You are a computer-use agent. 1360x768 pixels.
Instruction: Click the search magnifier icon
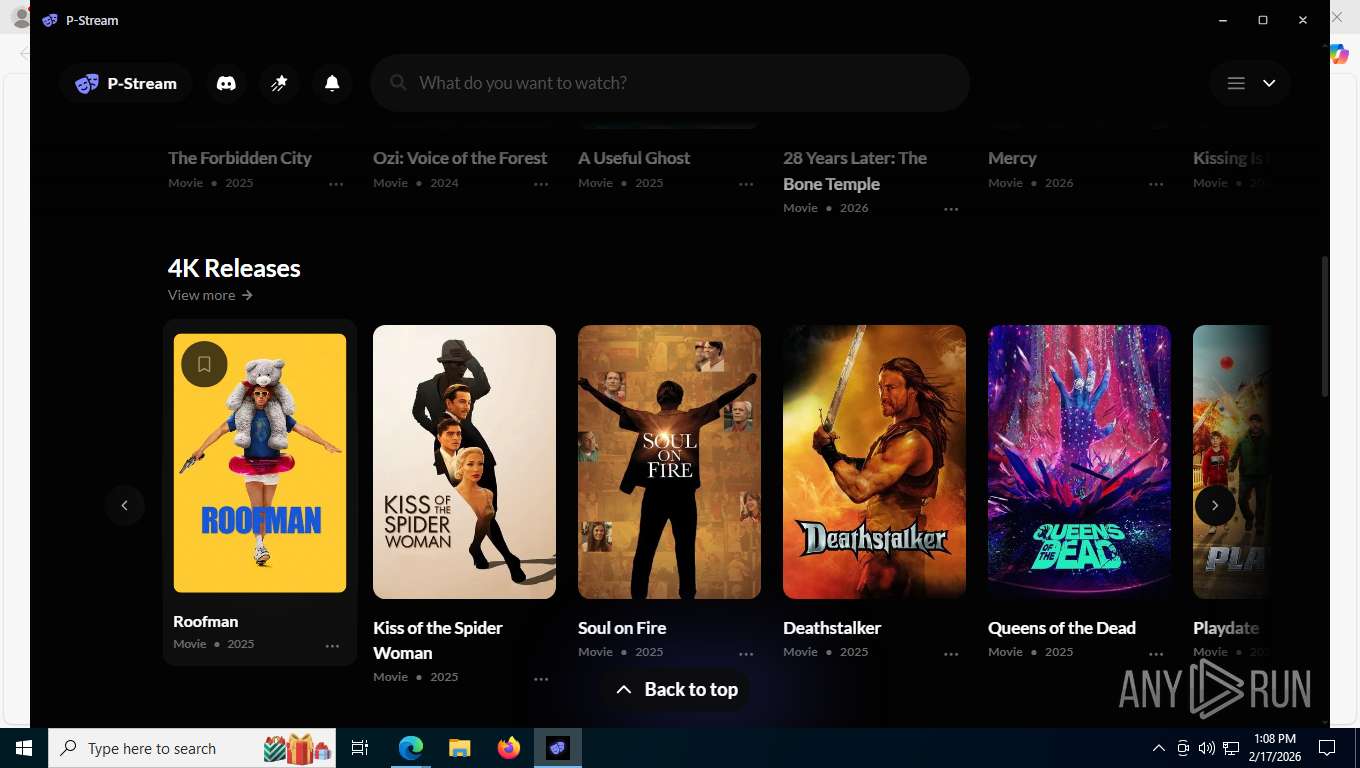point(398,83)
